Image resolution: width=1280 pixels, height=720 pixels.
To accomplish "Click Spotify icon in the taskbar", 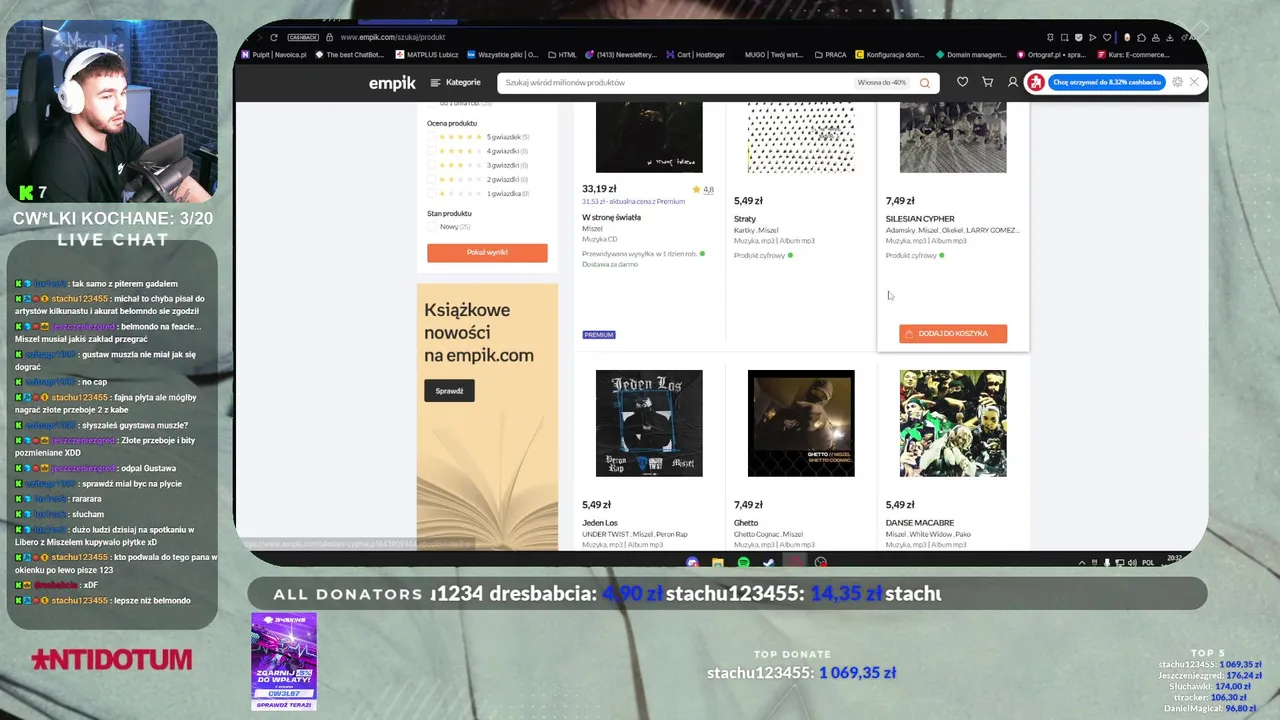I will click(x=743, y=563).
